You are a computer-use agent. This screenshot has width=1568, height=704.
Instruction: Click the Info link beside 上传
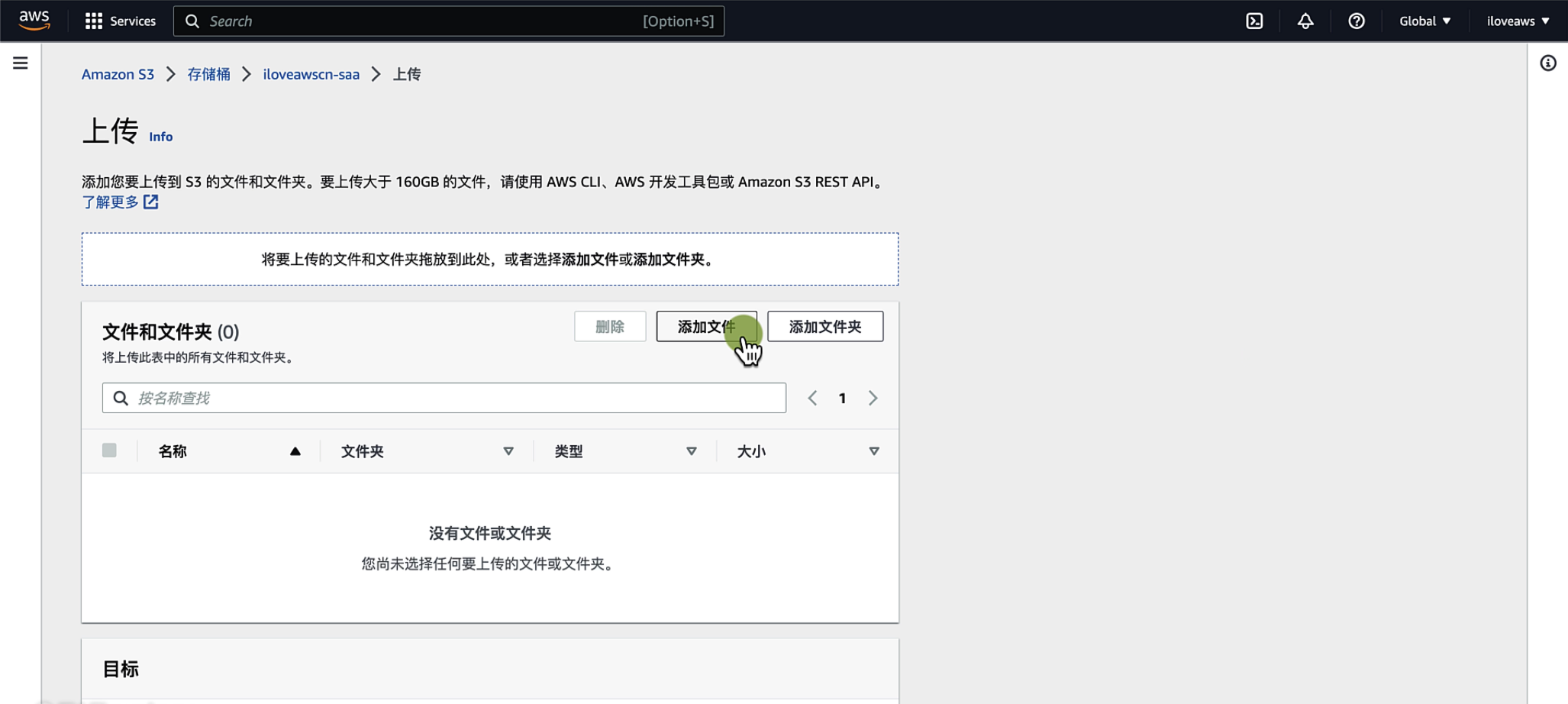(160, 137)
